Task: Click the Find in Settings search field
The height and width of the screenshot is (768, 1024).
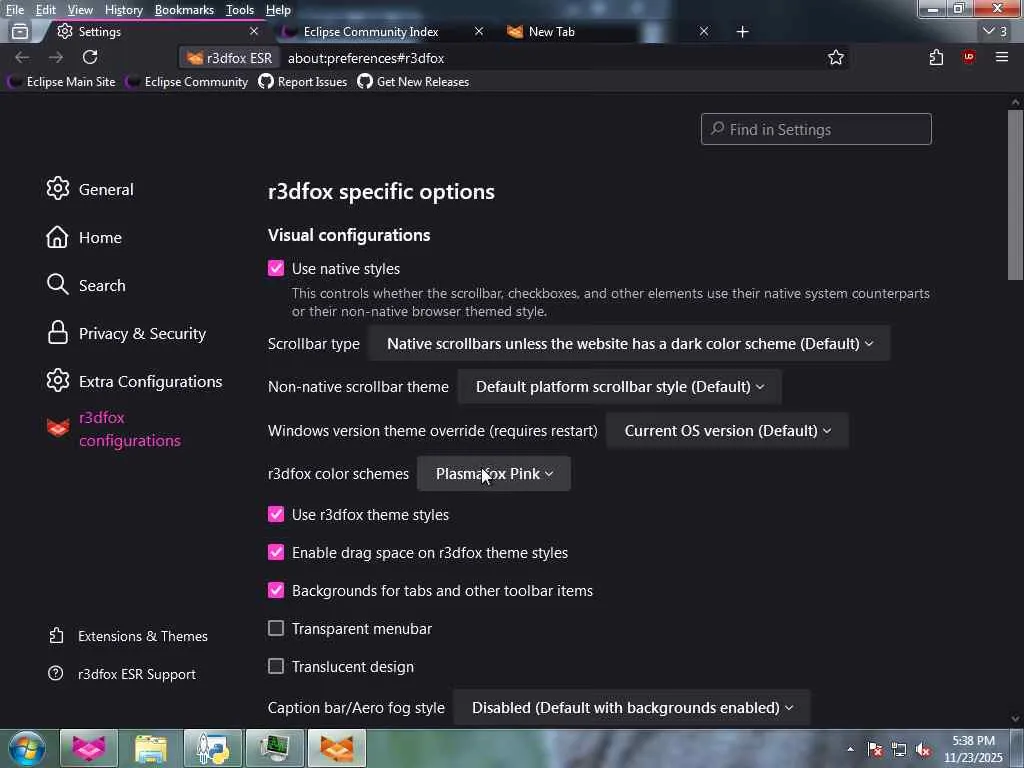Action: [816, 129]
